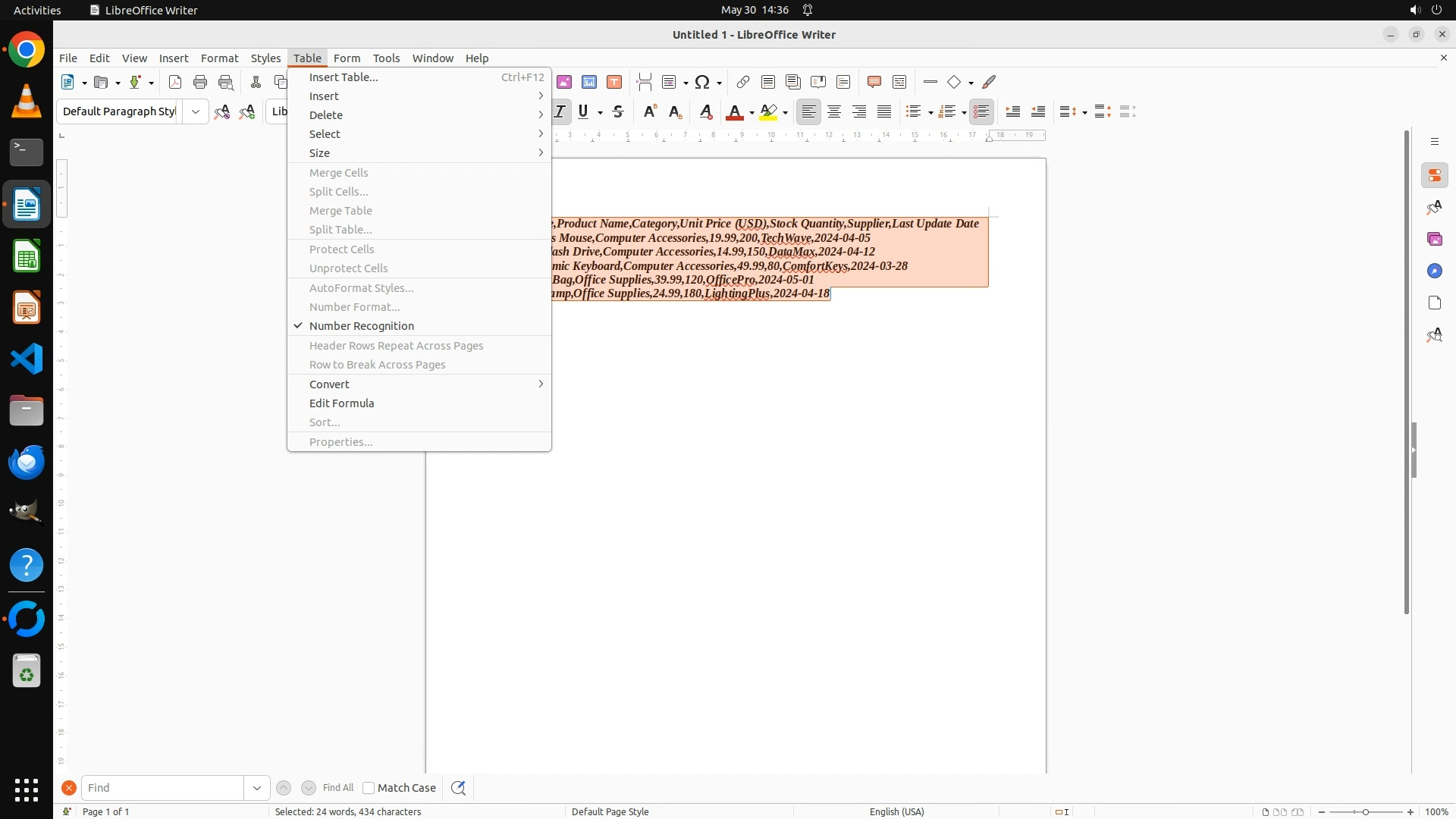Viewport: 1456px width, 819px height.
Task: Click in the Find input field
Action: click(162, 788)
